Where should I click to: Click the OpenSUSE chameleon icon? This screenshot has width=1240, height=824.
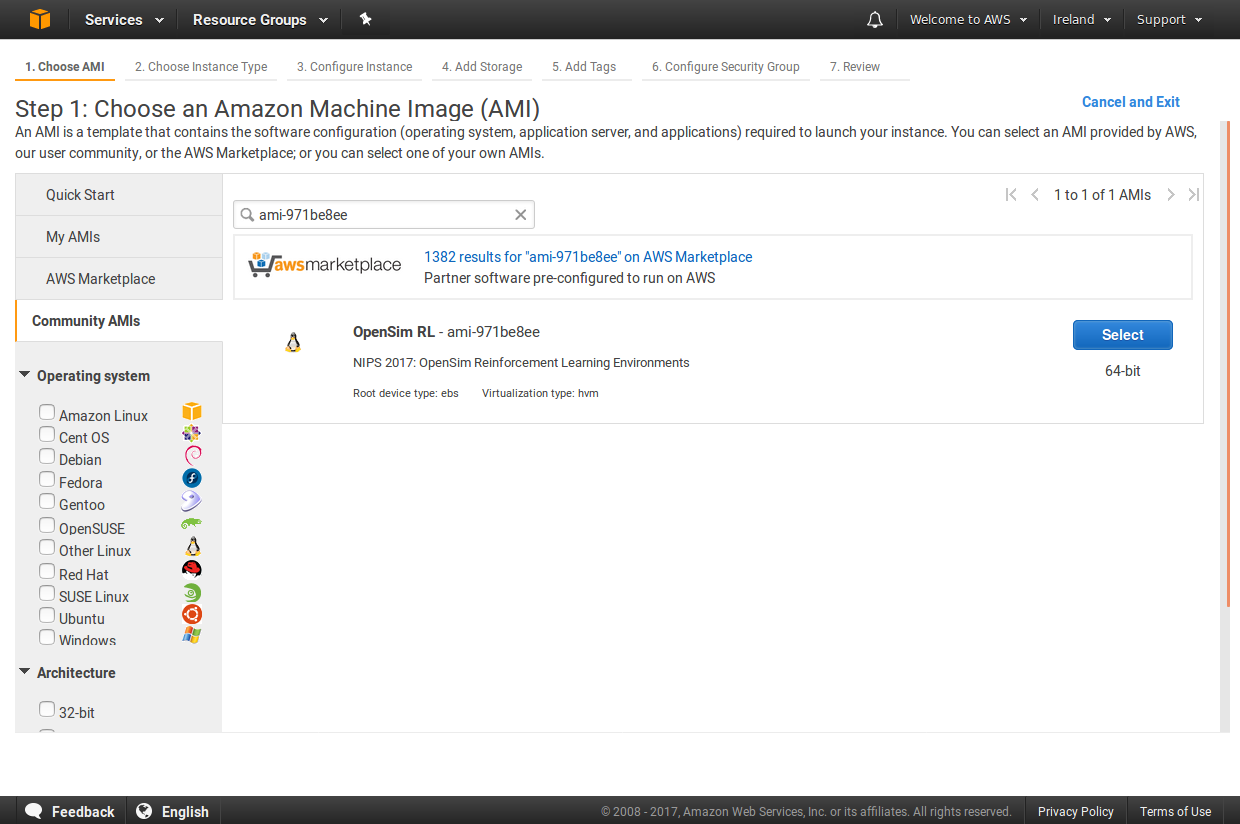pos(192,524)
